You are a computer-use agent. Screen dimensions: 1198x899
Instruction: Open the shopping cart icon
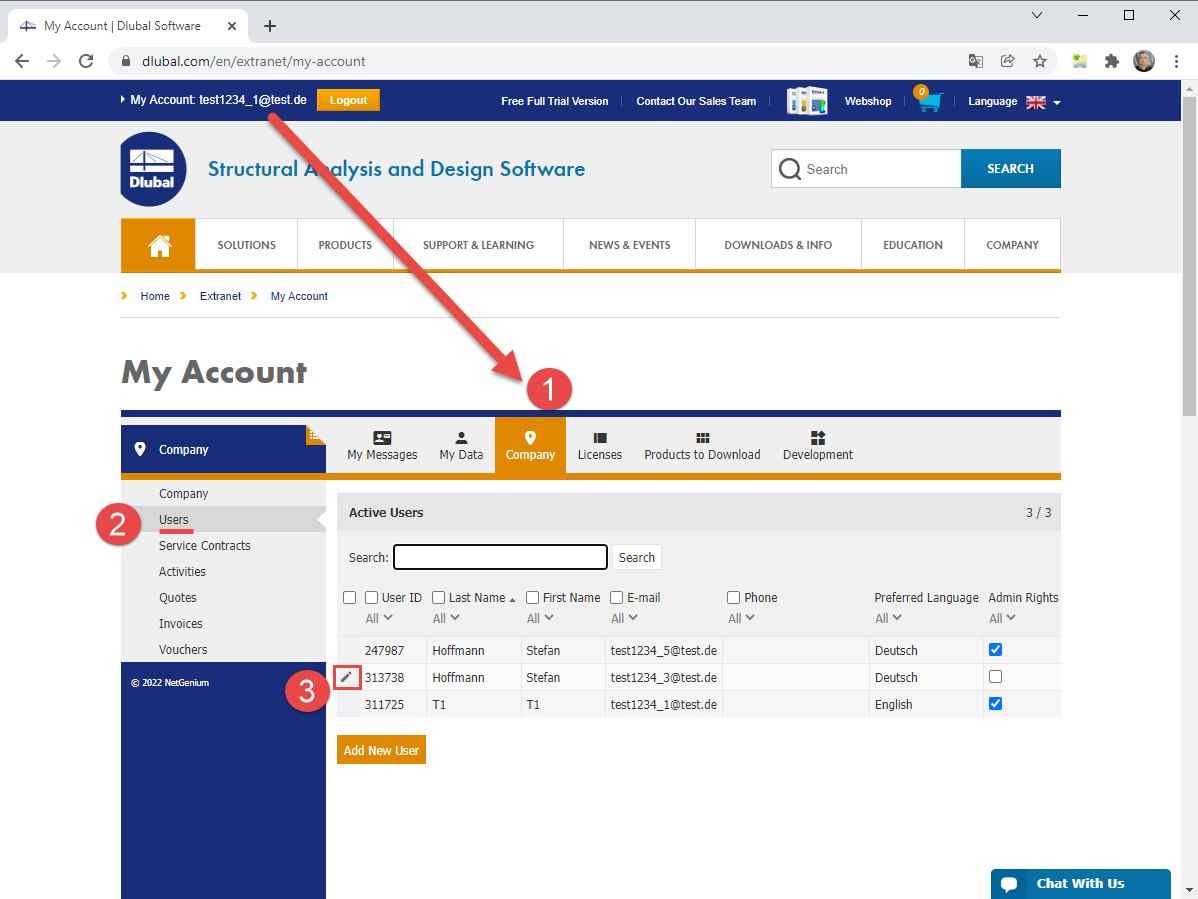point(929,100)
